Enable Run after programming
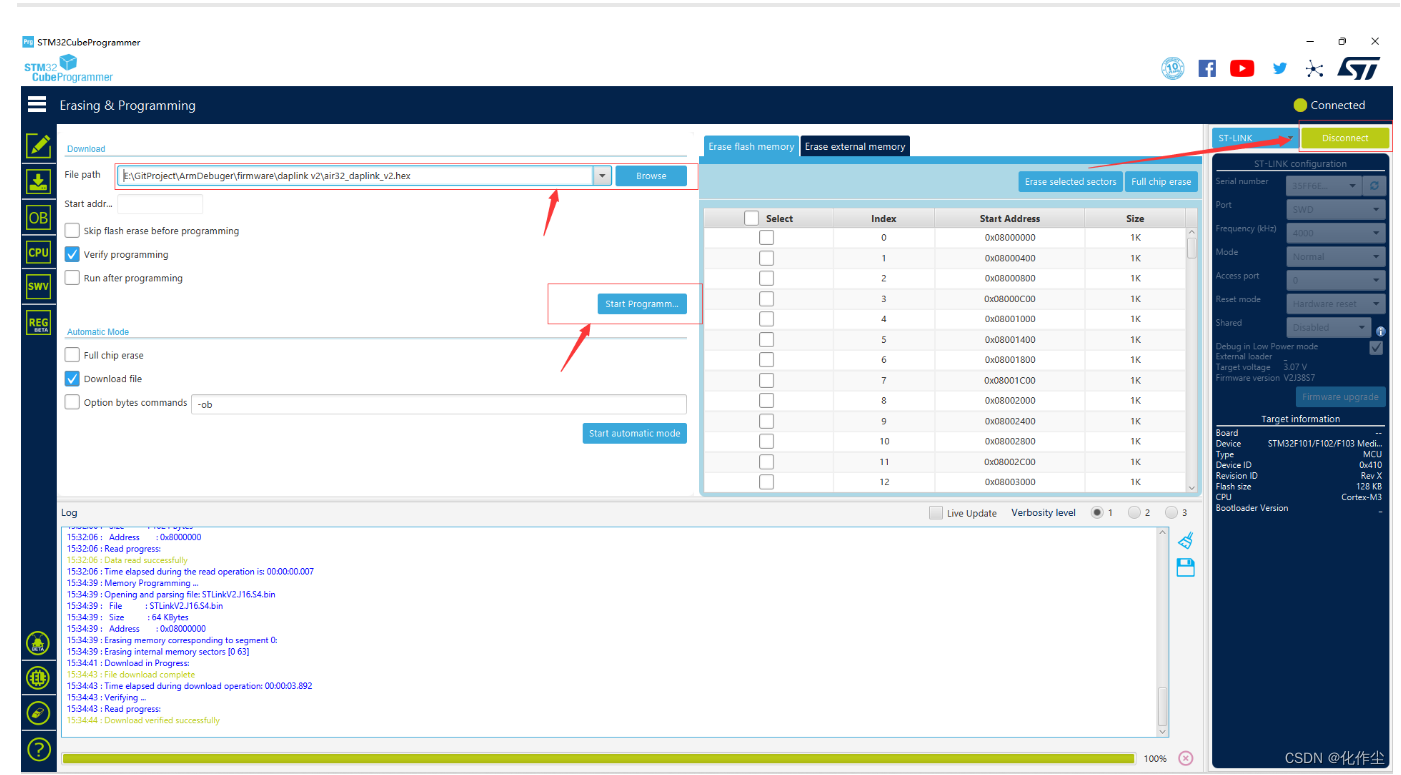 [x=72, y=277]
